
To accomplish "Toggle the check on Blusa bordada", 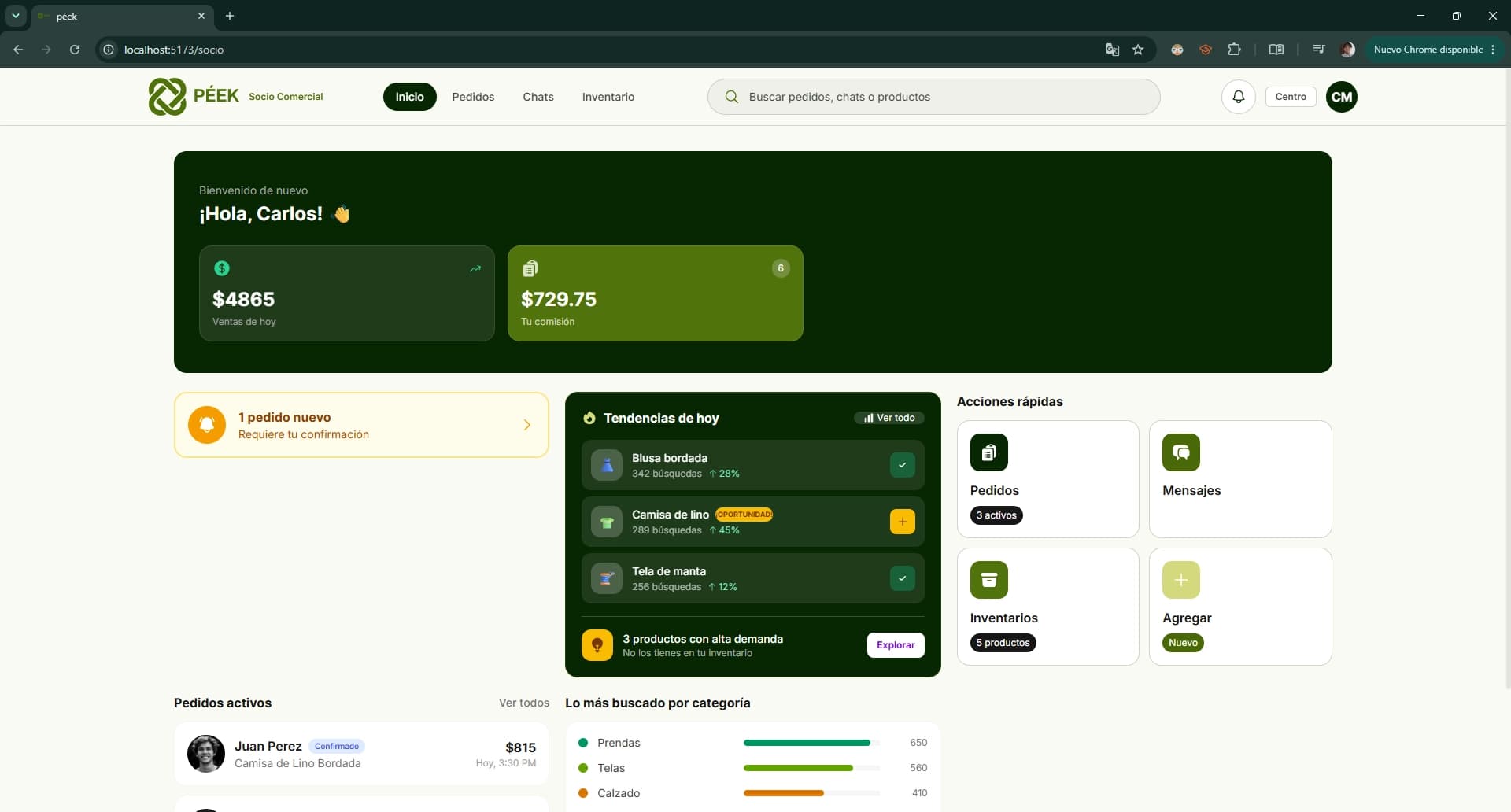I will [x=903, y=465].
